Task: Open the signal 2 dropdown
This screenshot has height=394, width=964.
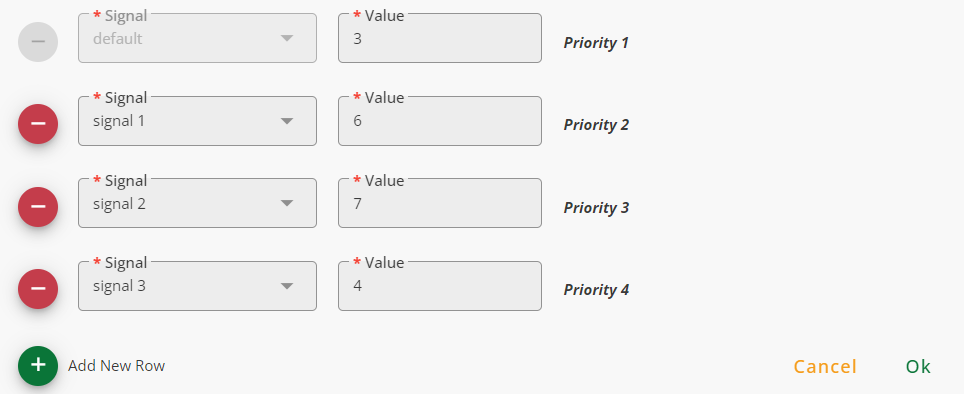Action: pos(197,203)
